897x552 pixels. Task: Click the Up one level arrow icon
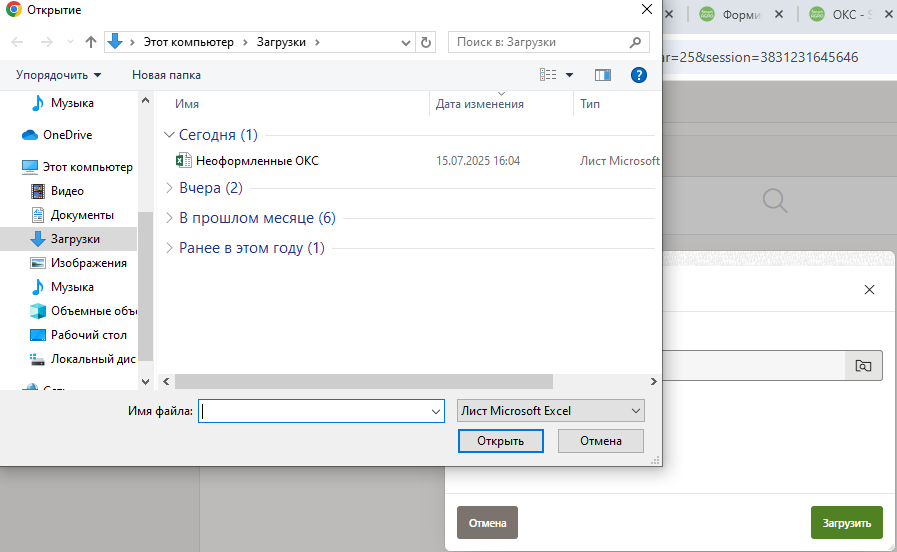(x=91, y=42)
